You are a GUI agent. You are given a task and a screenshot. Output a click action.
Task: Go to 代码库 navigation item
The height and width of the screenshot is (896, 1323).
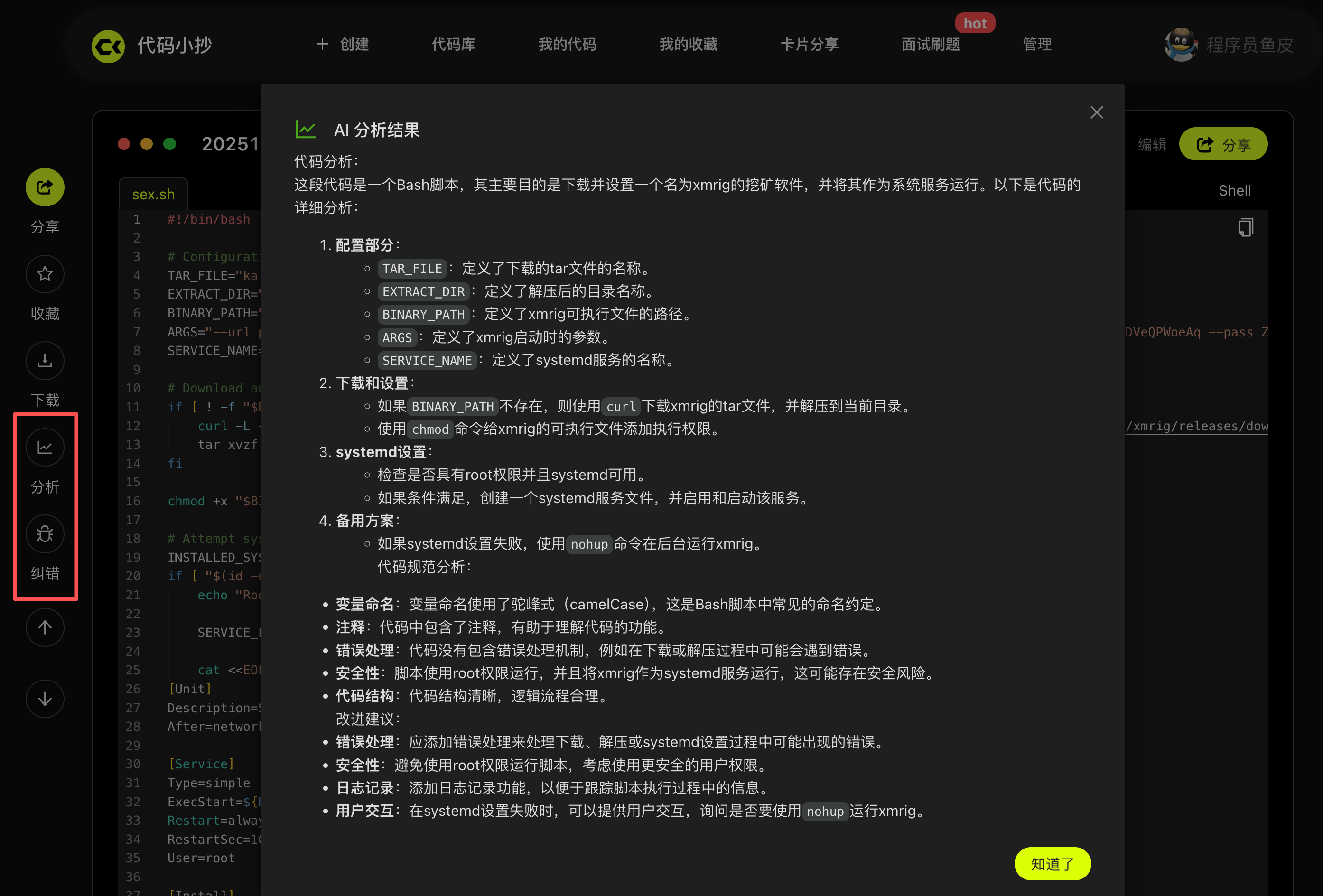[x=453, y=45]
